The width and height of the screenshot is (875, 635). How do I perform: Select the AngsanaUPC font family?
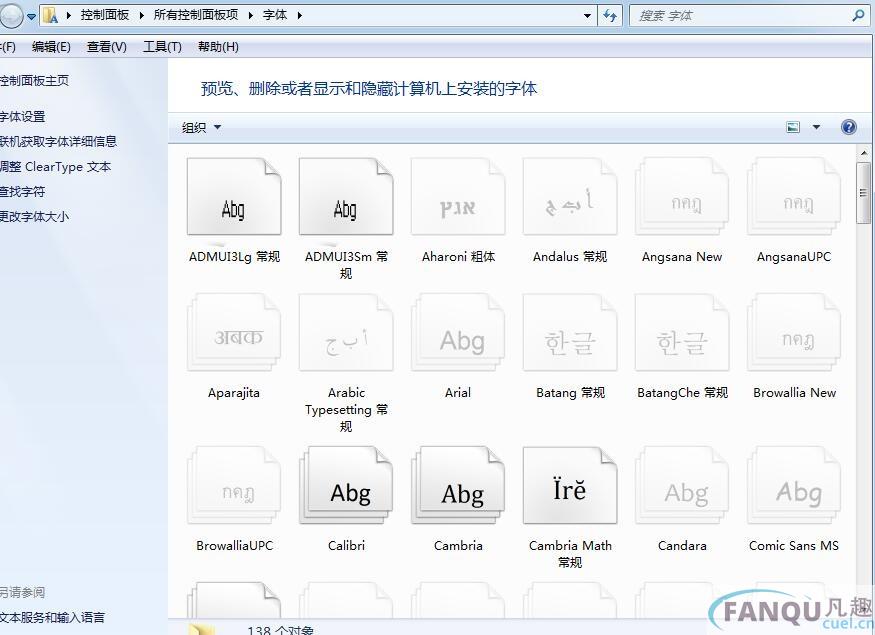794,196
